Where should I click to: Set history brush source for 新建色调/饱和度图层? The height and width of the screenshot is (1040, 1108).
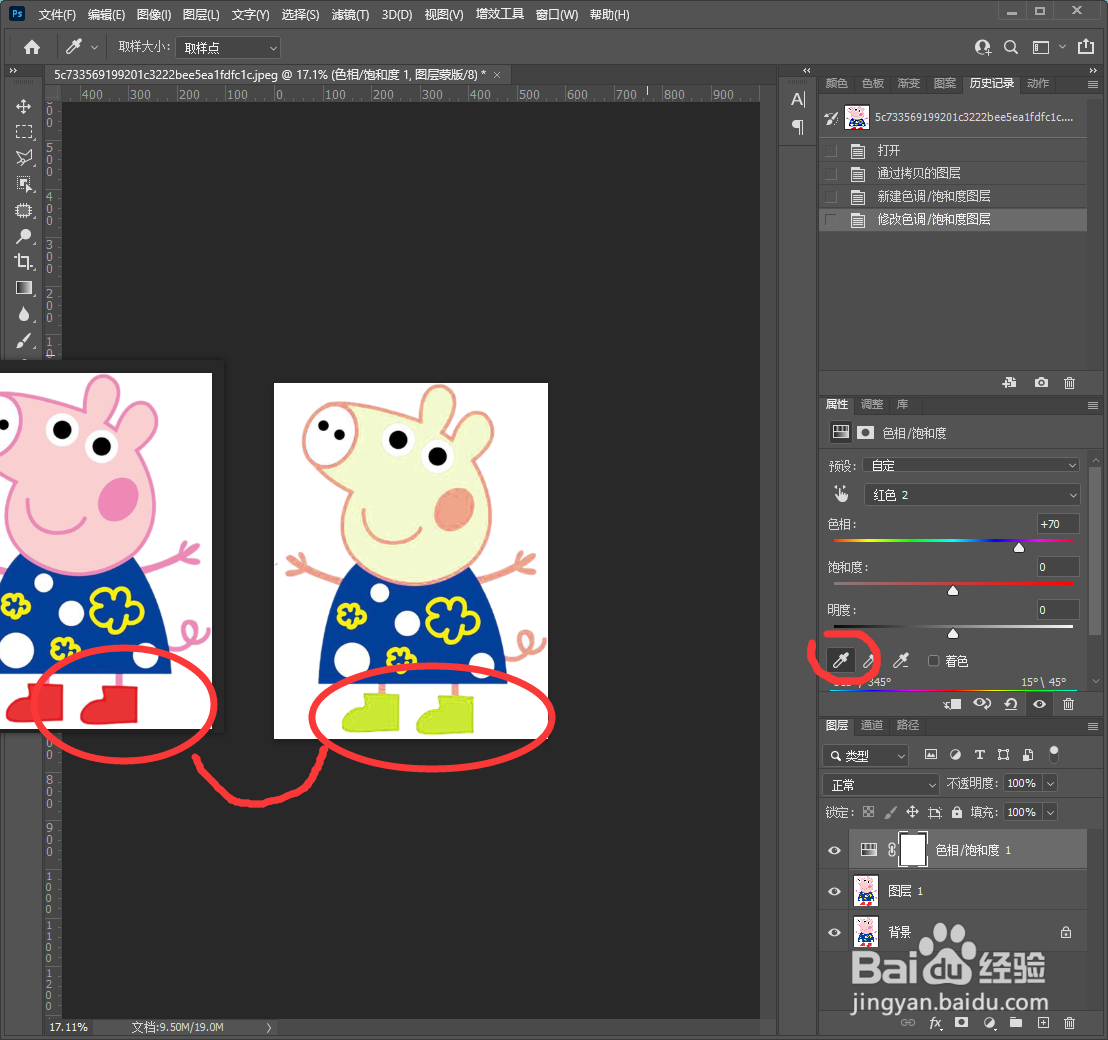click(832, 196)
